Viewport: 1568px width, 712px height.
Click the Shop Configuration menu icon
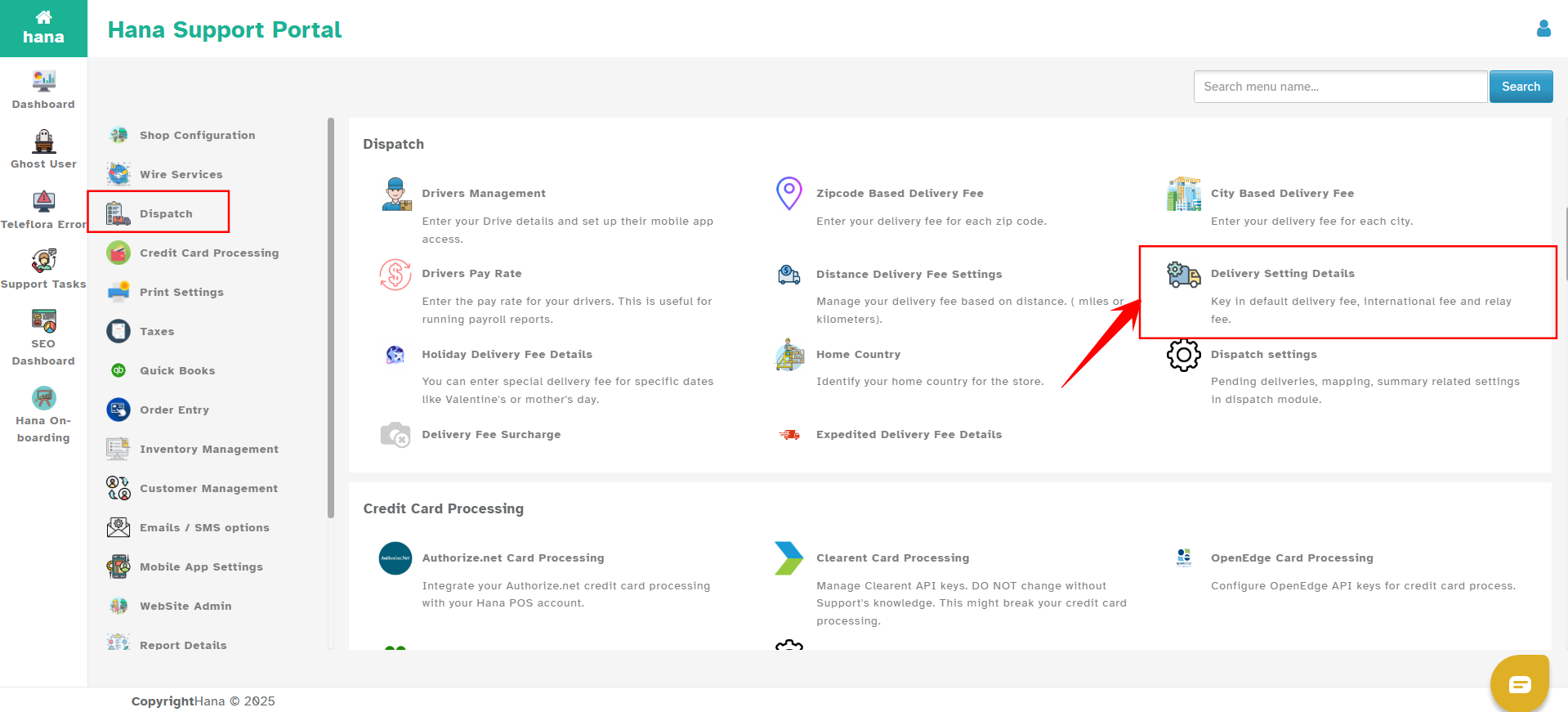[118, 135]
